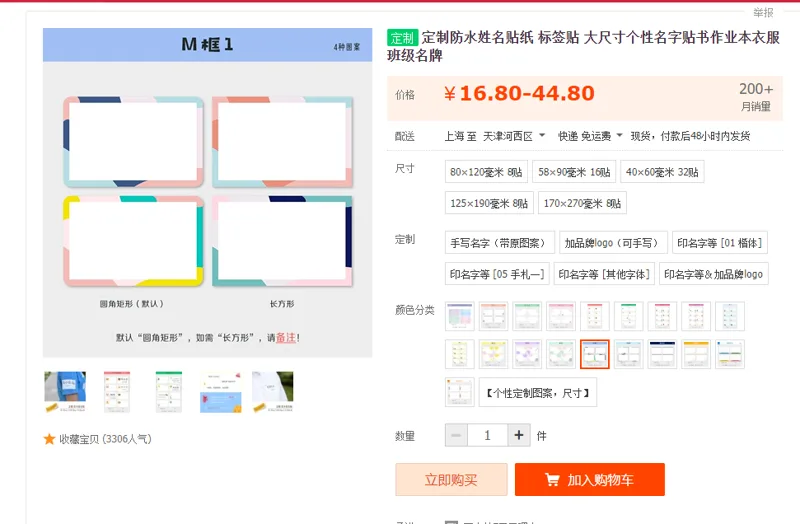Image resolution: width=800 pixels, height=524 pixels.
Task: Open the 快递 免运费 shipping dropdown
Action: 590,136
